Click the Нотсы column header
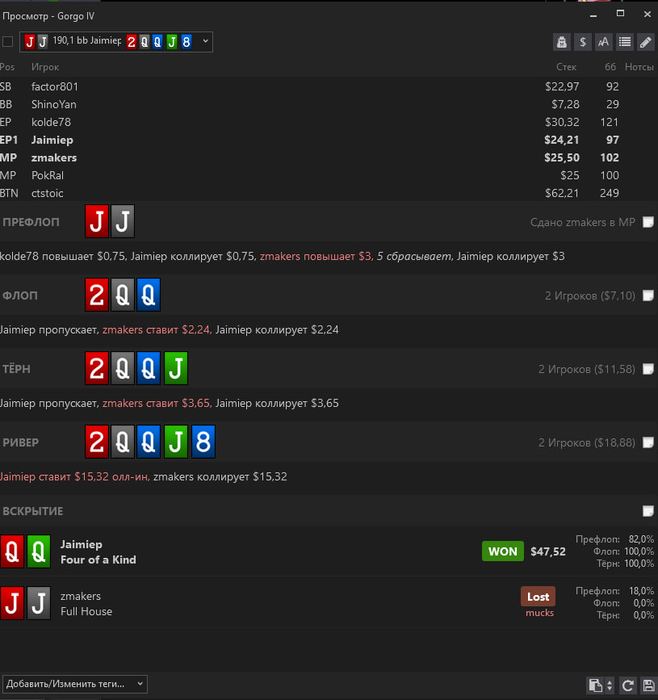 coord(639,67)
